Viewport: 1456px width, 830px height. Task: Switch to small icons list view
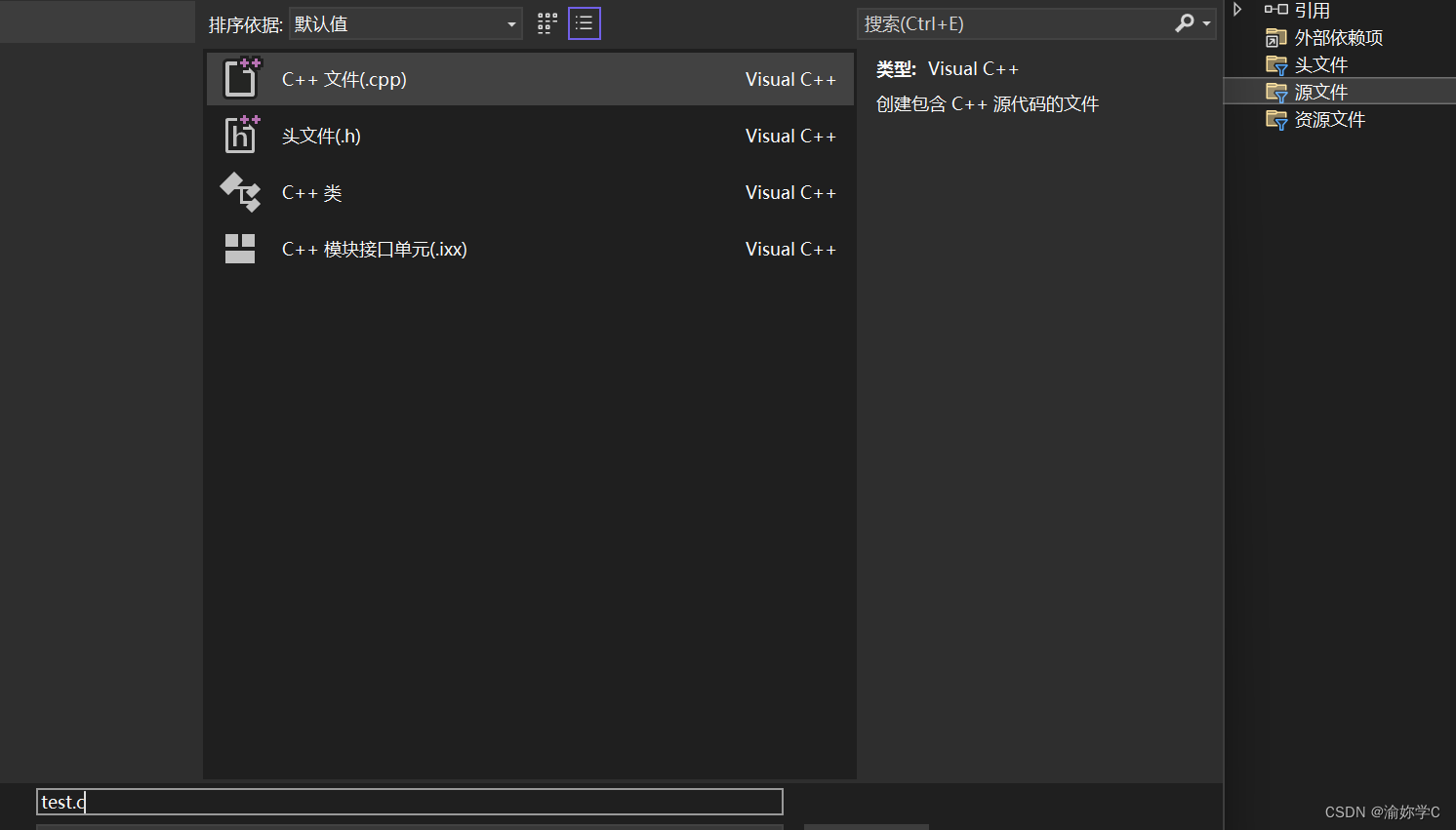click(x=585, y=23)
